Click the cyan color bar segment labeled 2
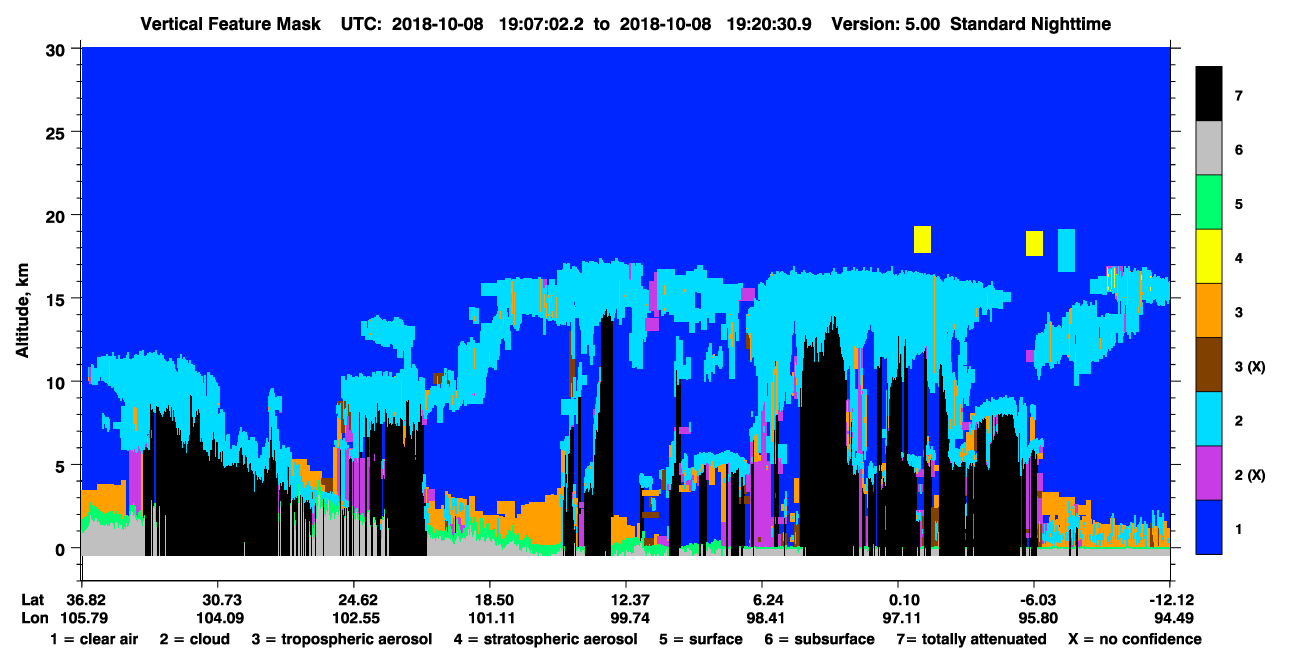Screen dimensions: 1300x667 [1209, 418]
